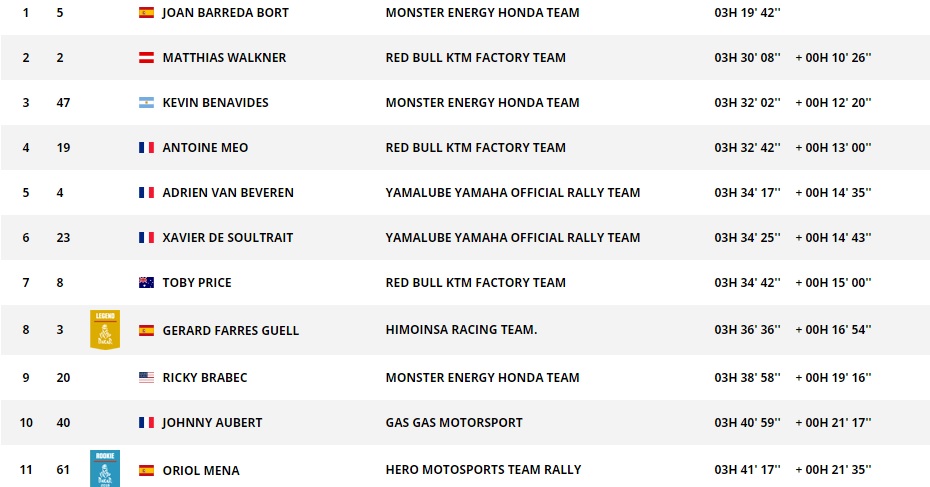This screenshot has height=487, width=930.
Task: Click the Rookie badge next to Oriol Mena
Action: (x=105, y=468)
